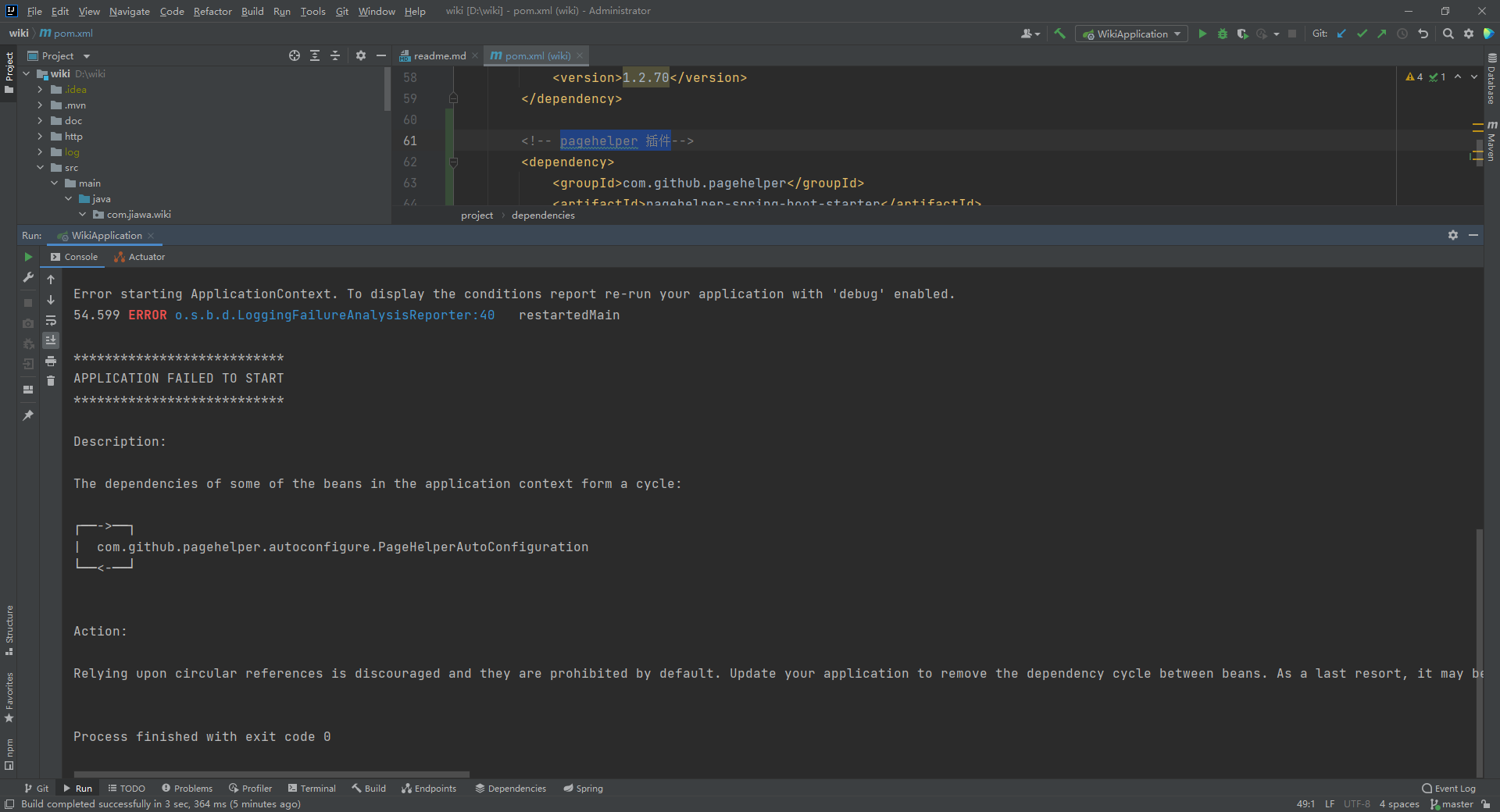Run WikiApplication with coverage
The height and width of the screenshot is (812, 1500).
click(1242, 34)
